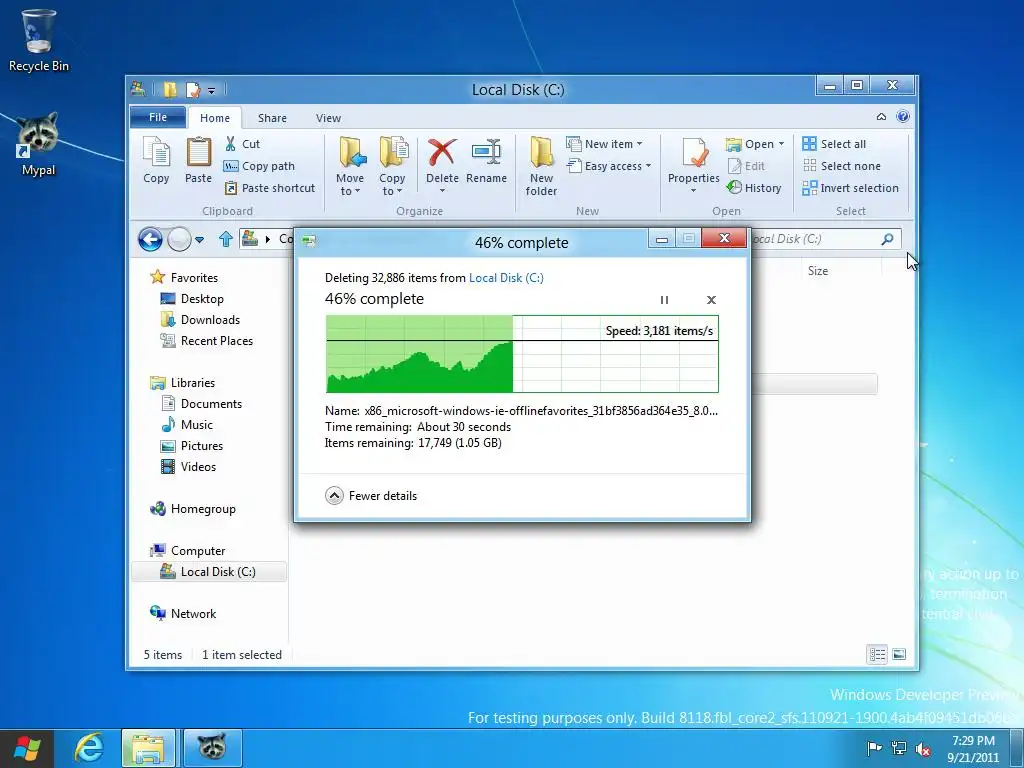Click the Properties icon
Image resolution: width=1024 pixels, height=768 pixels.
(694, 153)
